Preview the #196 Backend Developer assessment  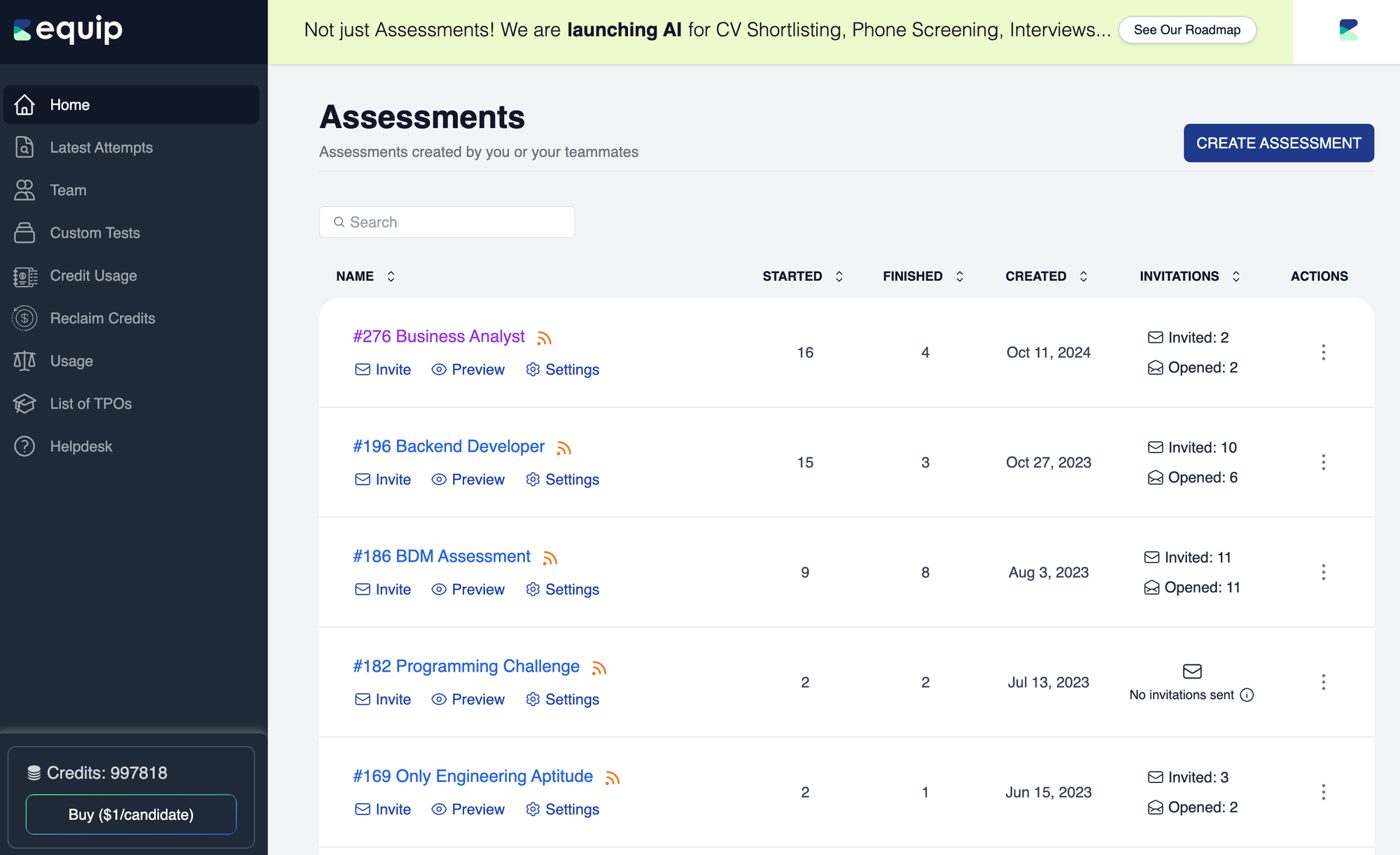coord(468,480)
